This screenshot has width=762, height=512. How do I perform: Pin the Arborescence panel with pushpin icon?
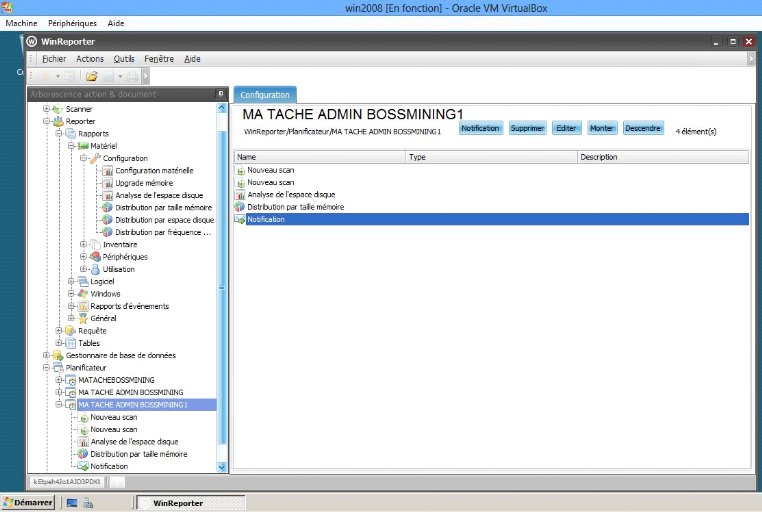coord(221,94)
